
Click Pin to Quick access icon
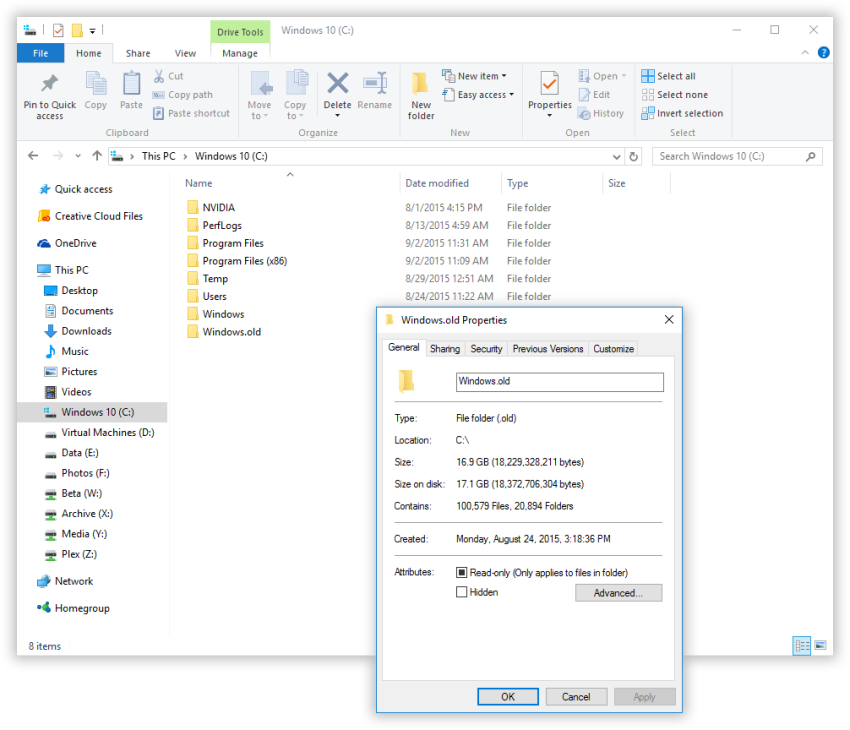(x=49, y=83)
